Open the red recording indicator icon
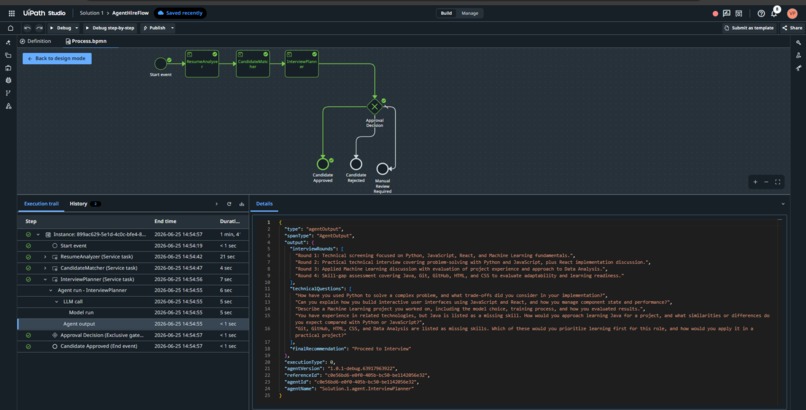 coord(715,14)
